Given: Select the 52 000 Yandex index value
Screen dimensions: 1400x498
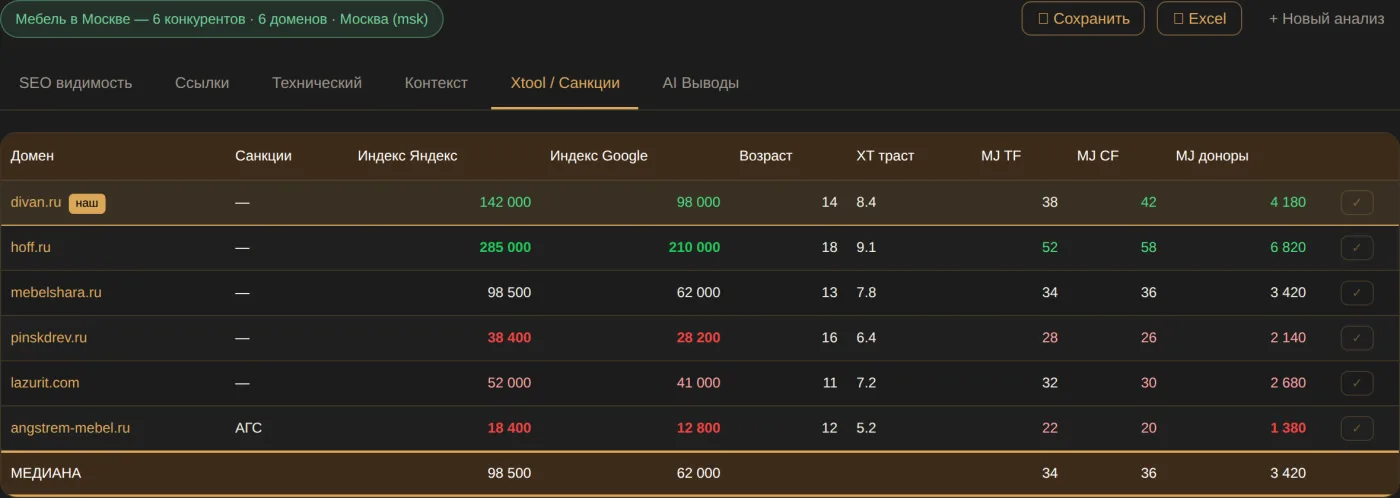Looking at the screenshot, I should 509,382.
